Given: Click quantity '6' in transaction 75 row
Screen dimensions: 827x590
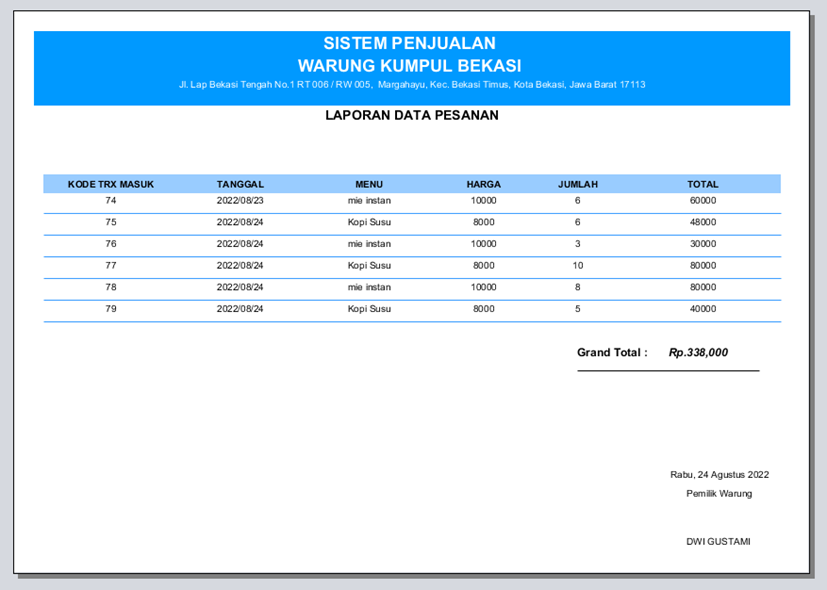Looking at the screenshot, I should pos(578,222).
